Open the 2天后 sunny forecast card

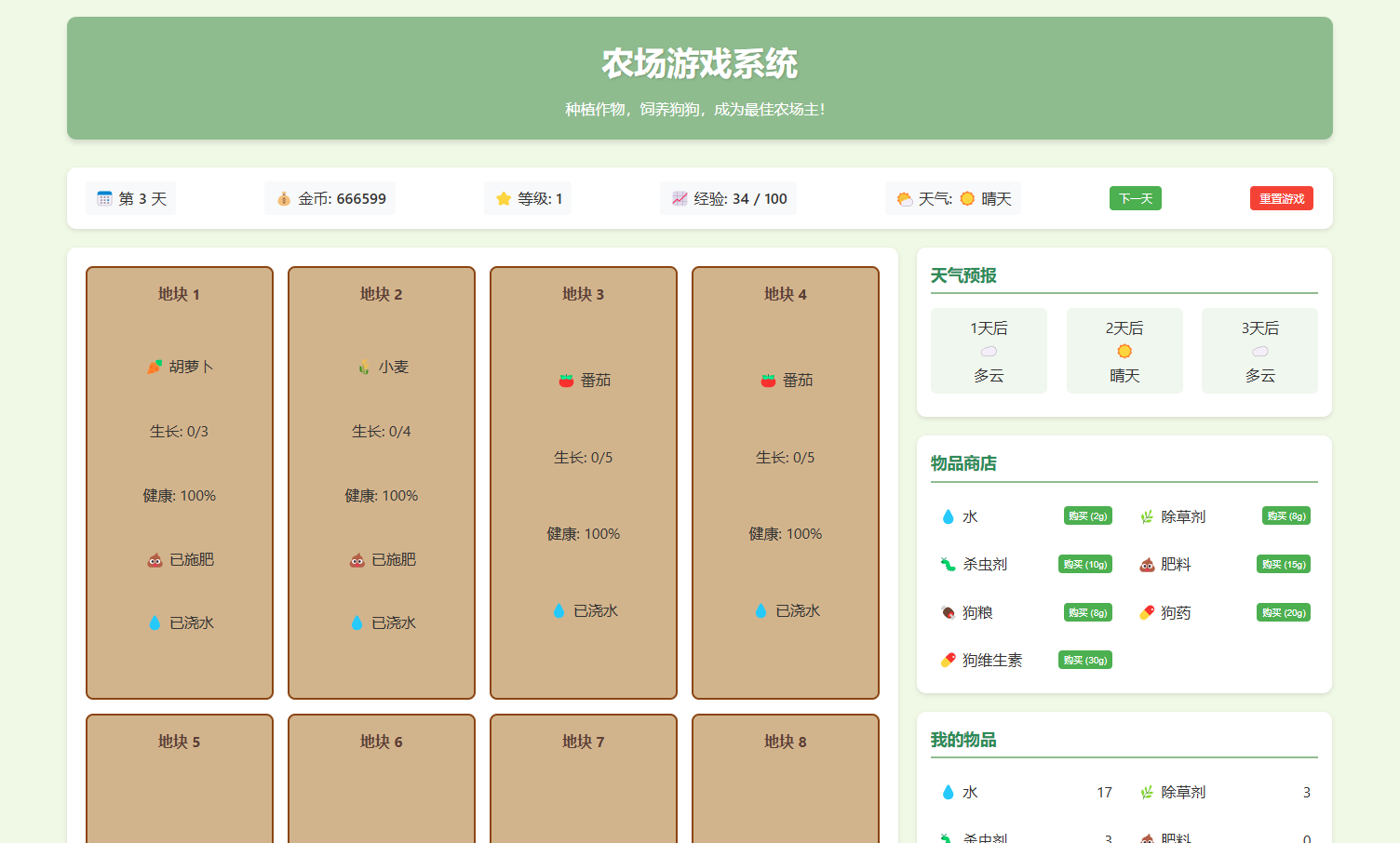(1124, 351)
